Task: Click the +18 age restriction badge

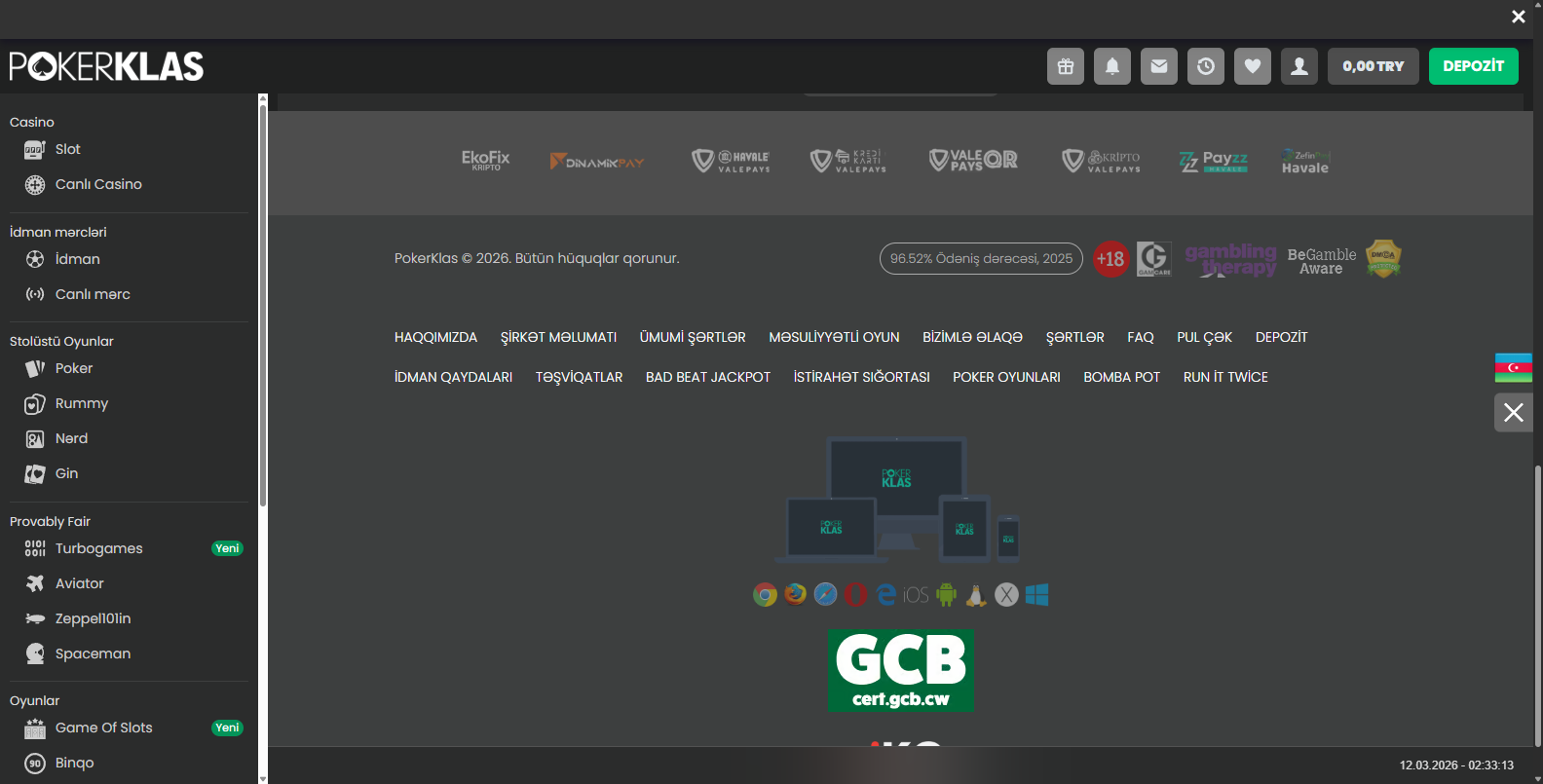Action: 1110,259
